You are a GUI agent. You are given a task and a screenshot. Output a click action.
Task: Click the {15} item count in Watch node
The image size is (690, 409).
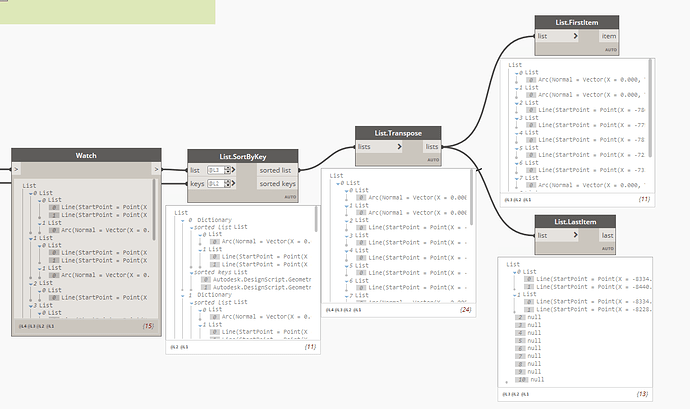tap(148, 326)
